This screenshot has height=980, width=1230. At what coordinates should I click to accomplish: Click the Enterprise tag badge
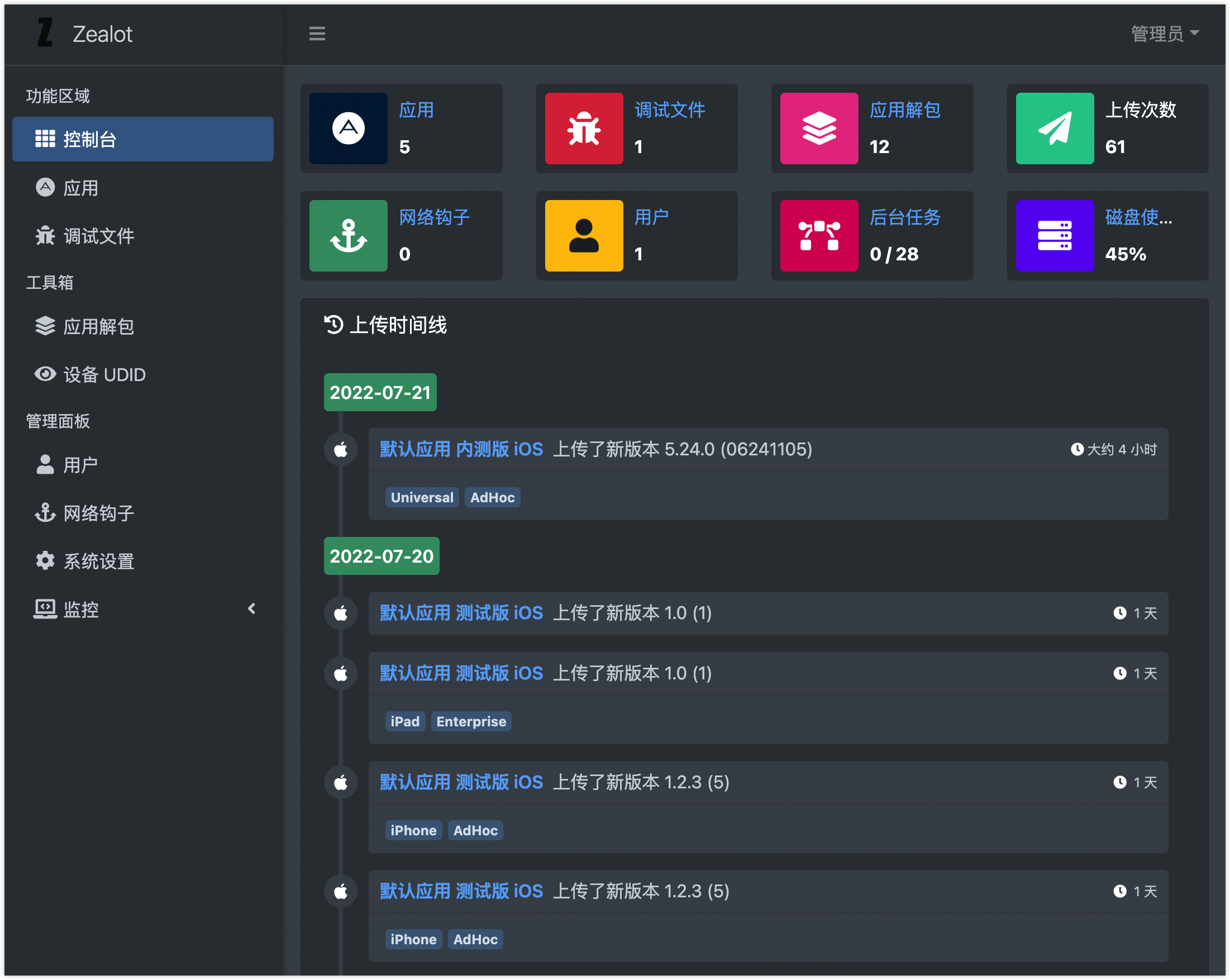[471, 722]
